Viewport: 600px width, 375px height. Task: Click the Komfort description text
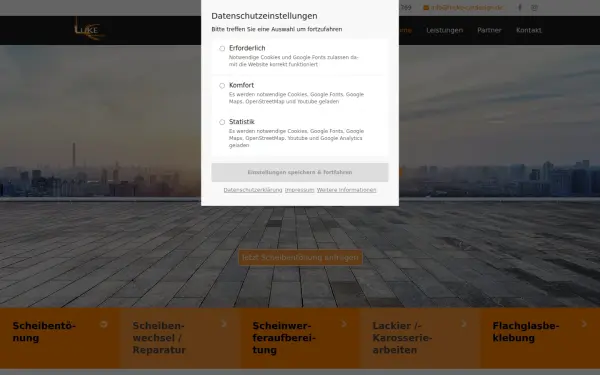point(296,98)
